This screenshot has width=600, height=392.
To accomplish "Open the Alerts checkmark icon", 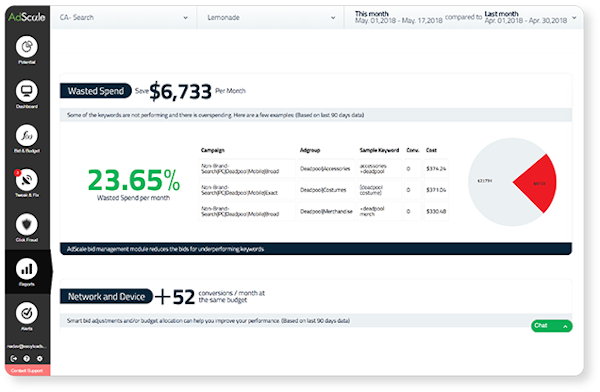I will [27, 313].
